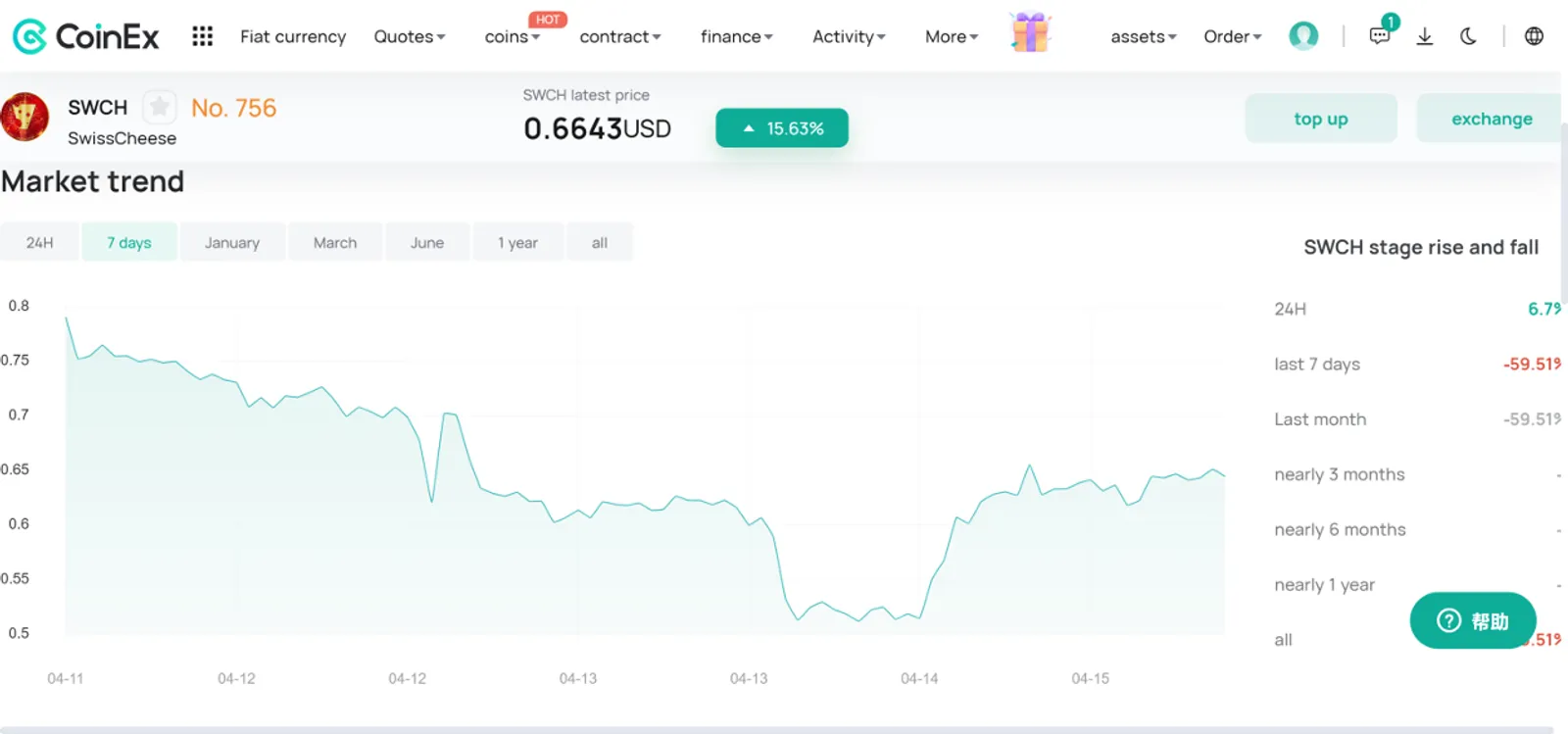Click the CoinEx logo
This screenshot has width=1568, height=734.
click(85, 36)
